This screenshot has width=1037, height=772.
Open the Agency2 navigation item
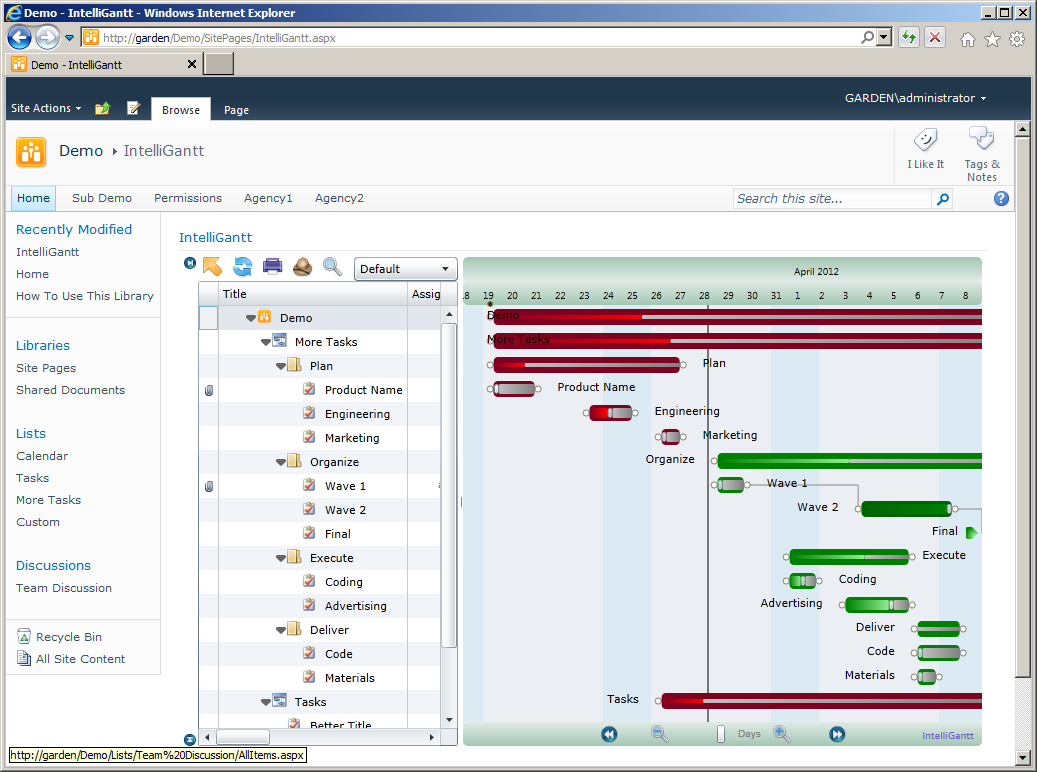coord(339,198)
